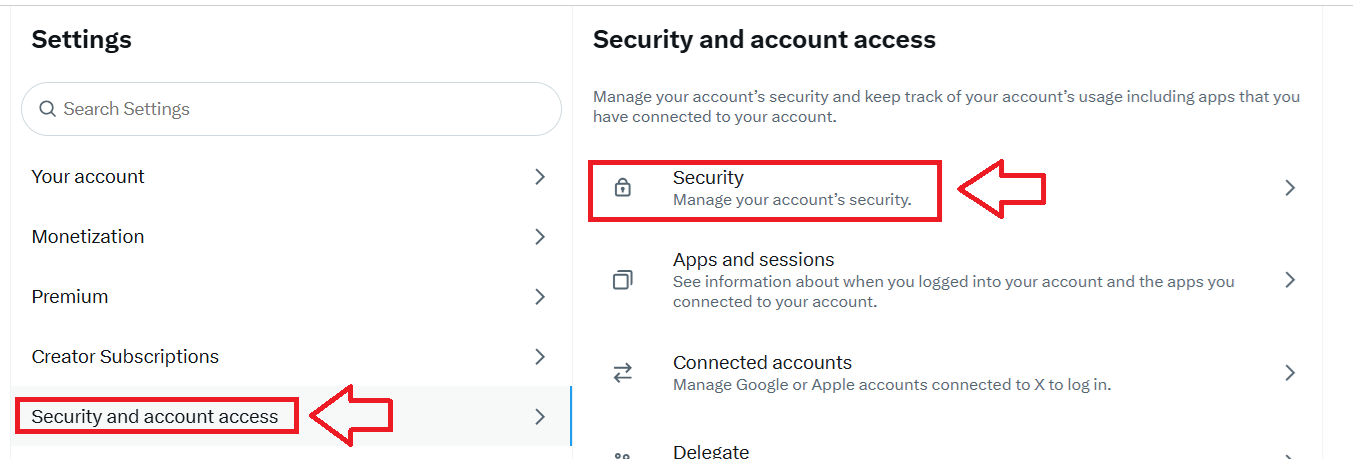Click the chevron beside Security option
Image resolution: width=1353 pixels, height=459 pixels.
[x=1290, y=188]
